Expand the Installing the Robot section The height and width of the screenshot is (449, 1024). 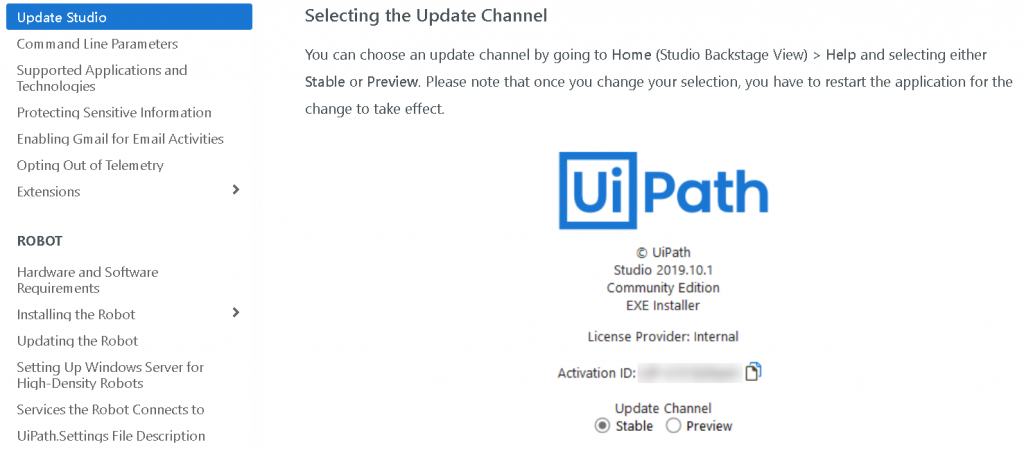coord(236,313)
